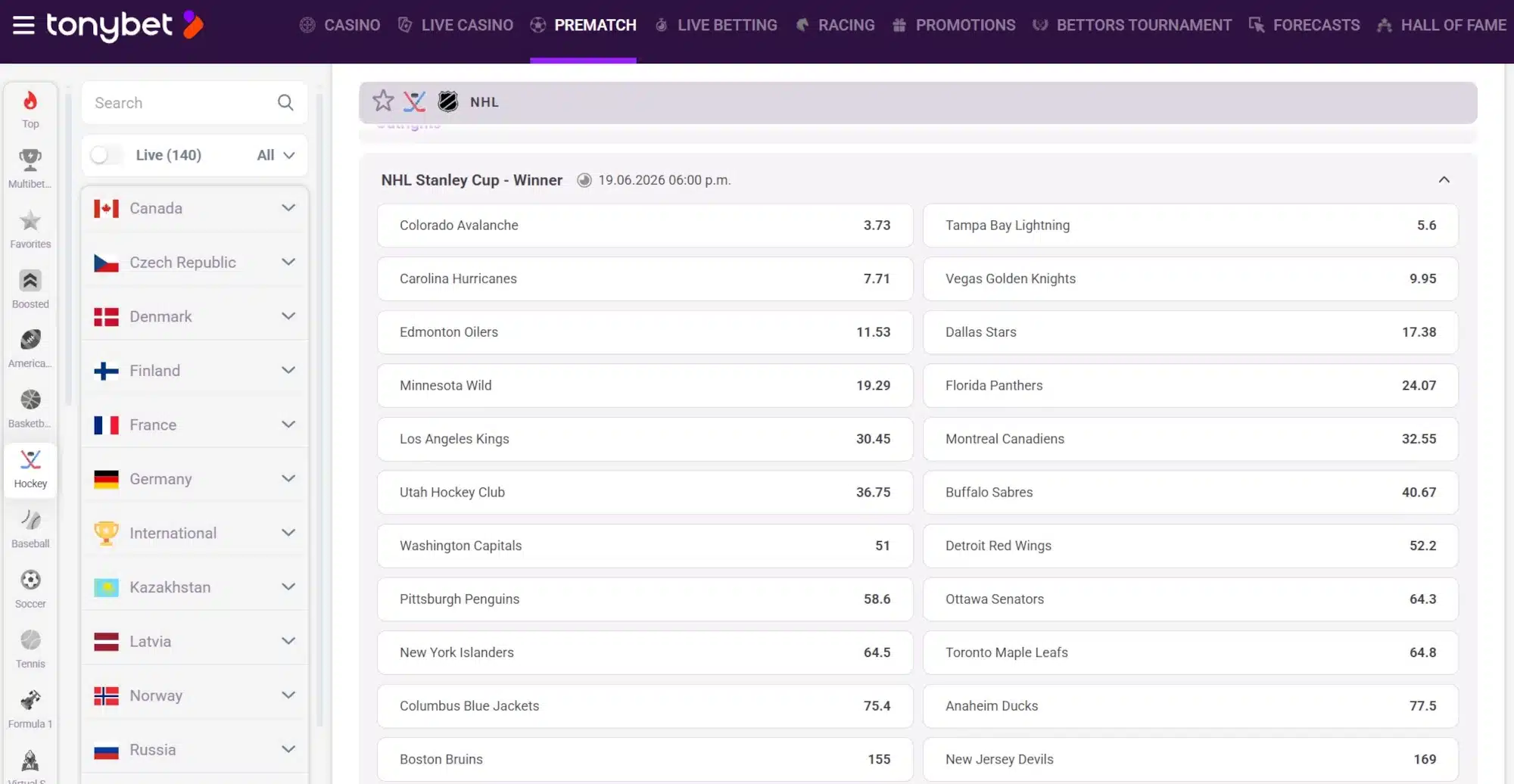This screenshot has height=784, width=1514.
Task: Open Favorites in the sidebar
Action: pyautogui.click(x=30, y=221)
